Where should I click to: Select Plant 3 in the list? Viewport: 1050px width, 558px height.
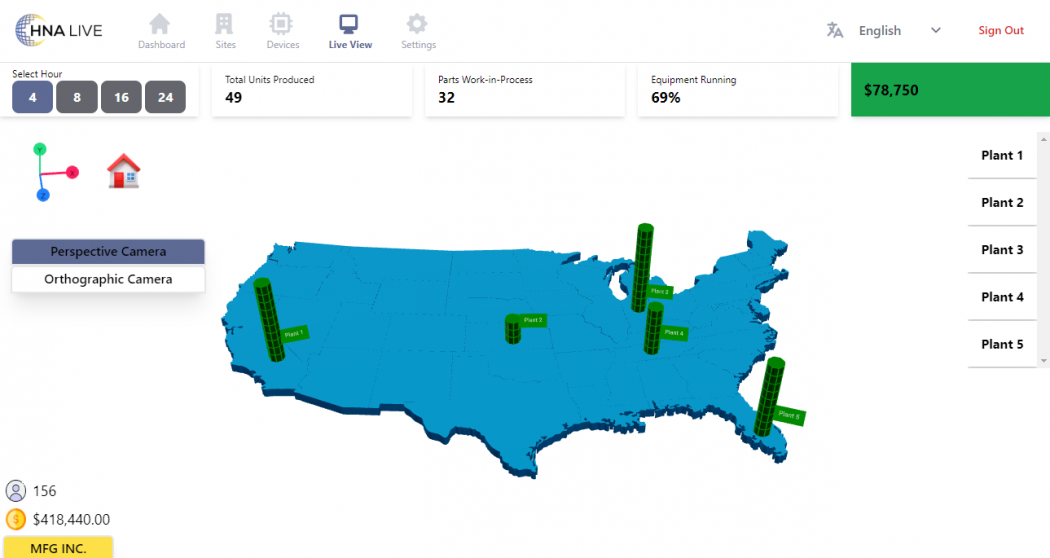(x=1002, y=250)
